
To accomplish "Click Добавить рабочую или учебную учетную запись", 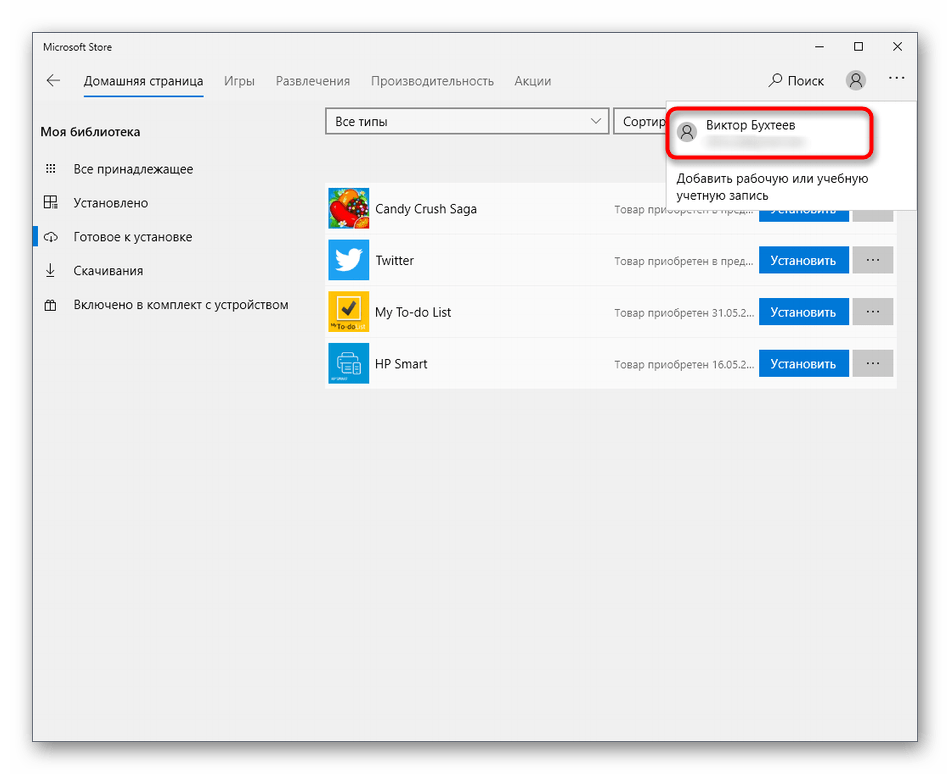I will coord(772,187).
